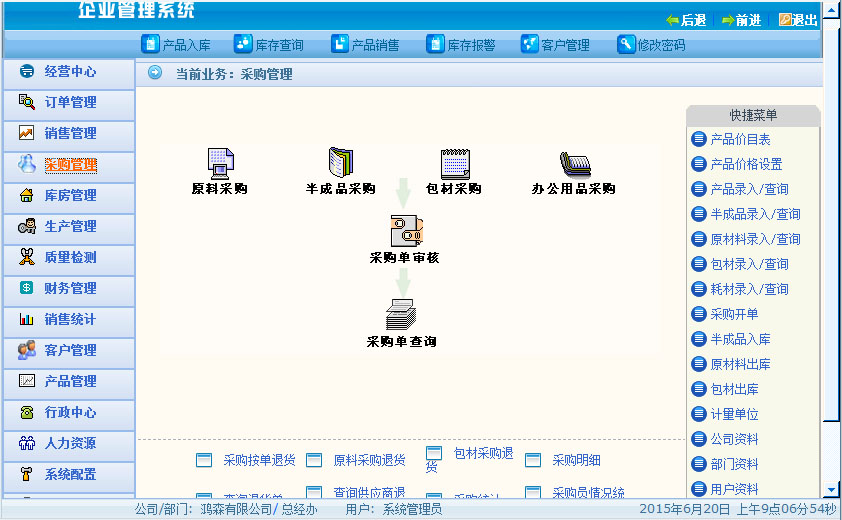Click the 退出 exit button

(x=798, y=20)
